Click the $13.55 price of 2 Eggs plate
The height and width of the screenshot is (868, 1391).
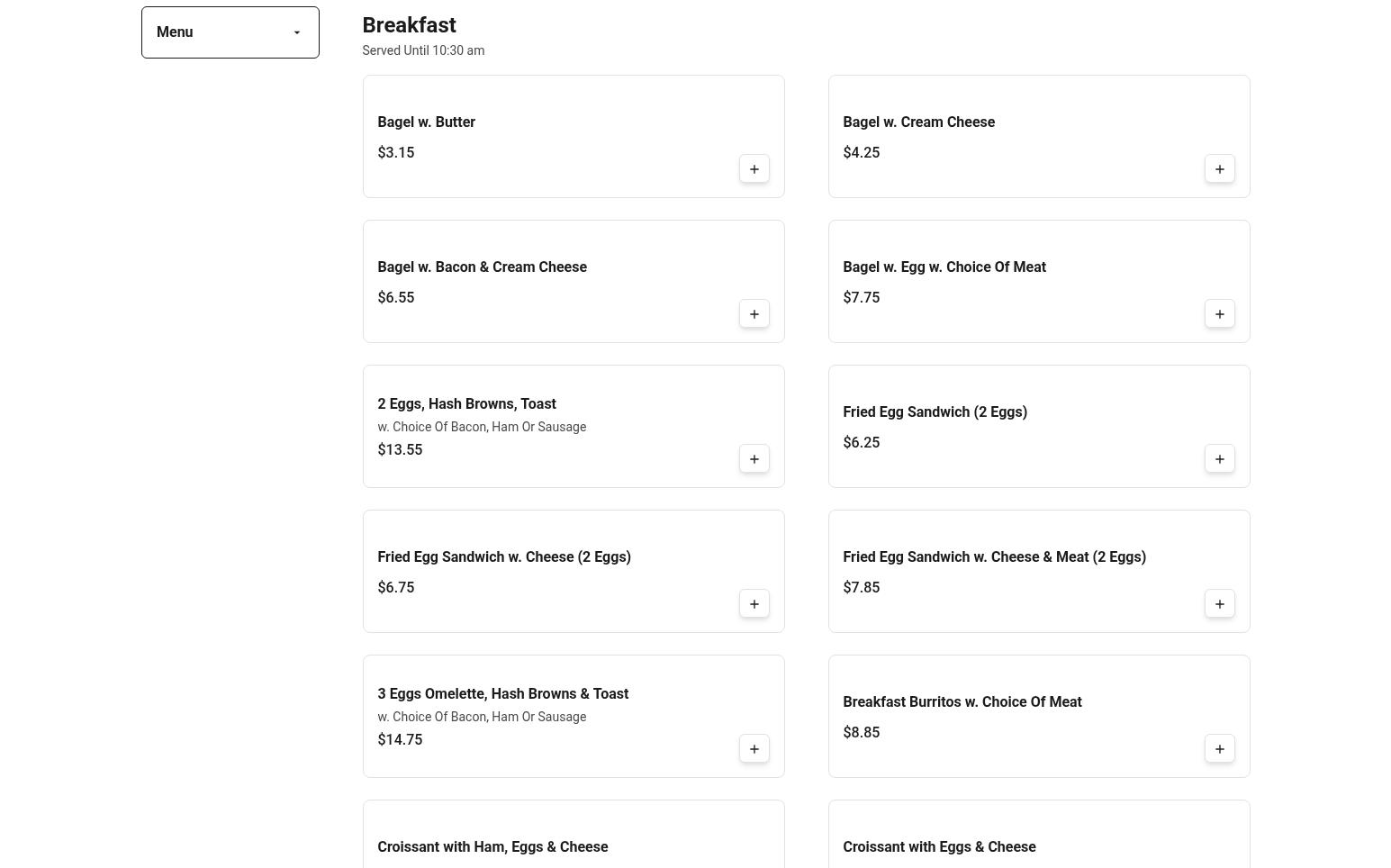tap(400, 450)
